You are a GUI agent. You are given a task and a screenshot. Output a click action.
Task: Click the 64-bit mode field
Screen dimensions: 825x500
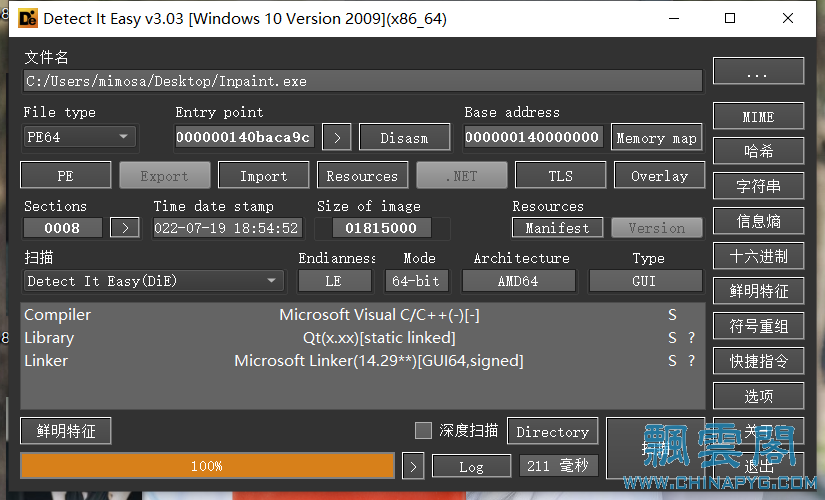tap(417, 281)
